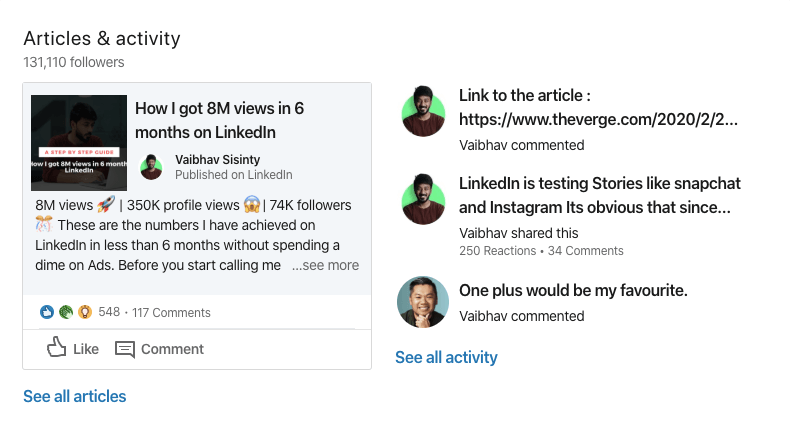Click the green clap reaction icon
This screenshot has height=430, width=790.
(x=66, y=313)
